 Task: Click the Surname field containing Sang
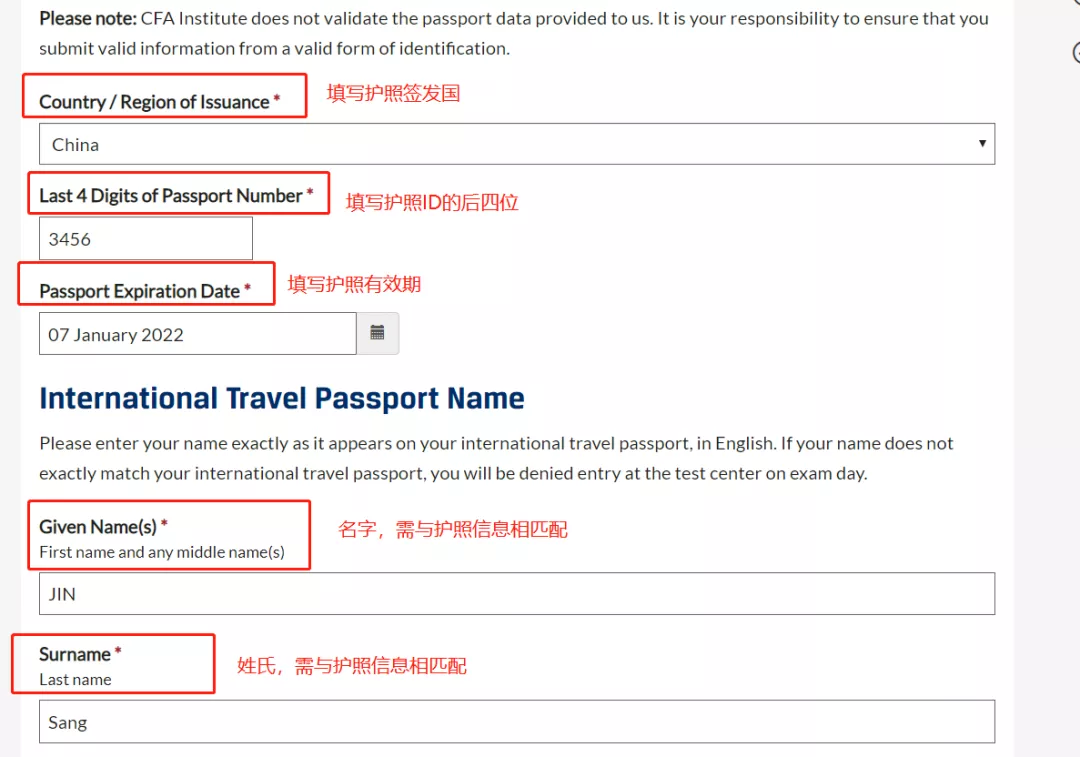pos(517,721)
